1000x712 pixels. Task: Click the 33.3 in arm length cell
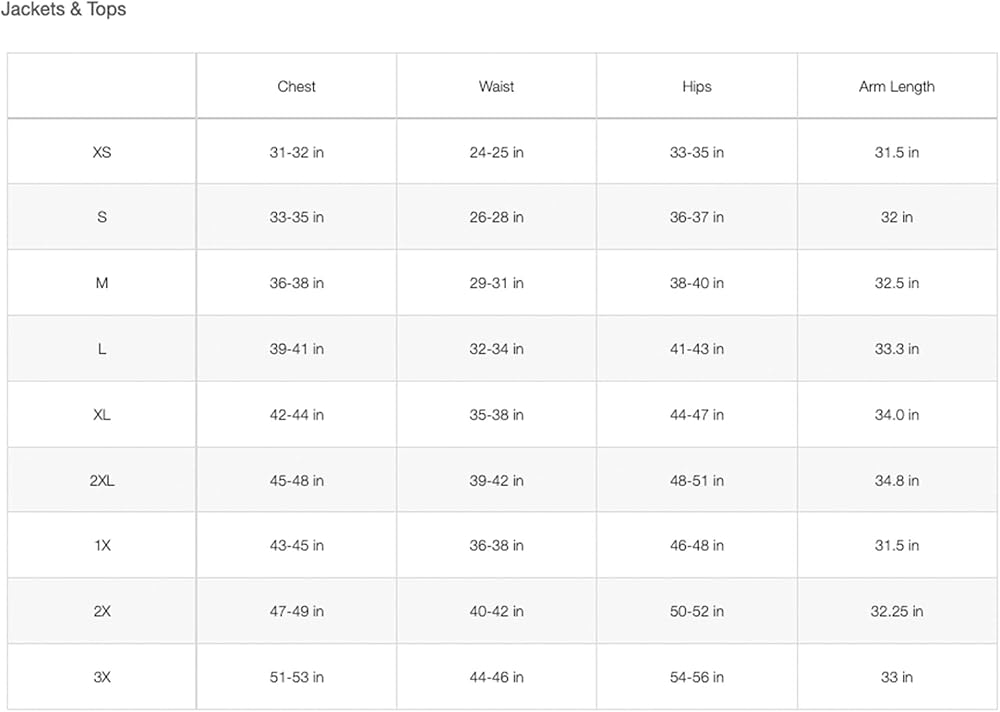coord(896,349)
